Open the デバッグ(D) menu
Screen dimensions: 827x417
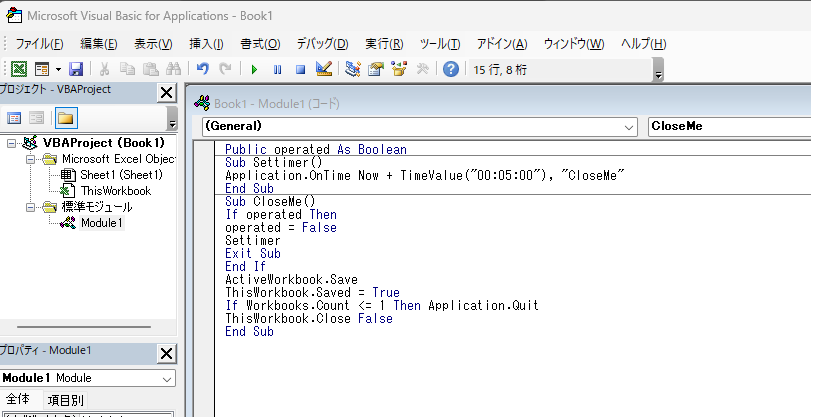[322, 44]
